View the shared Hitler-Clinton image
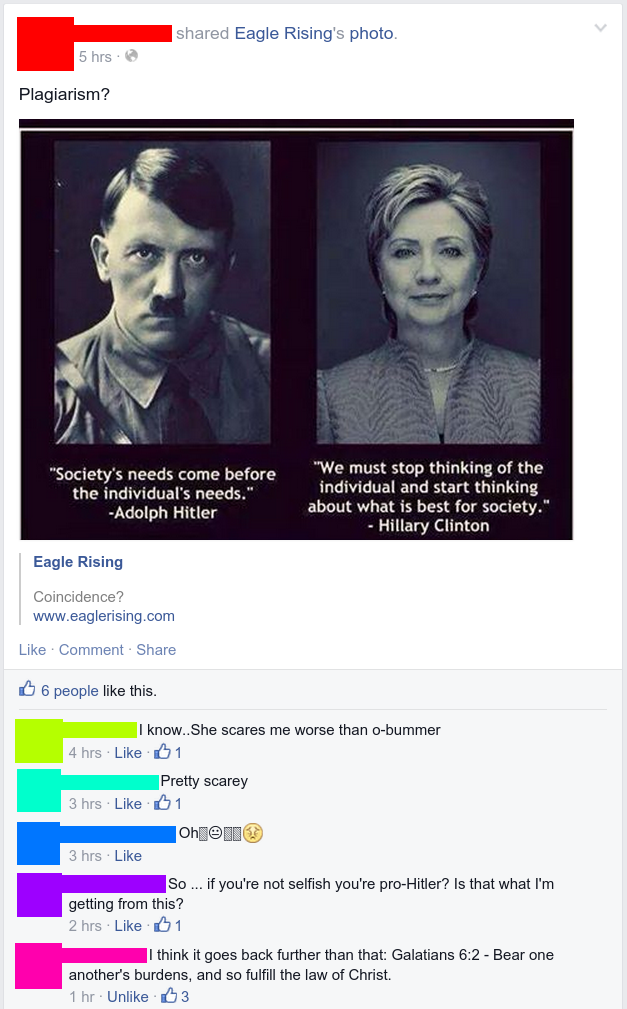 click(296, 329)
